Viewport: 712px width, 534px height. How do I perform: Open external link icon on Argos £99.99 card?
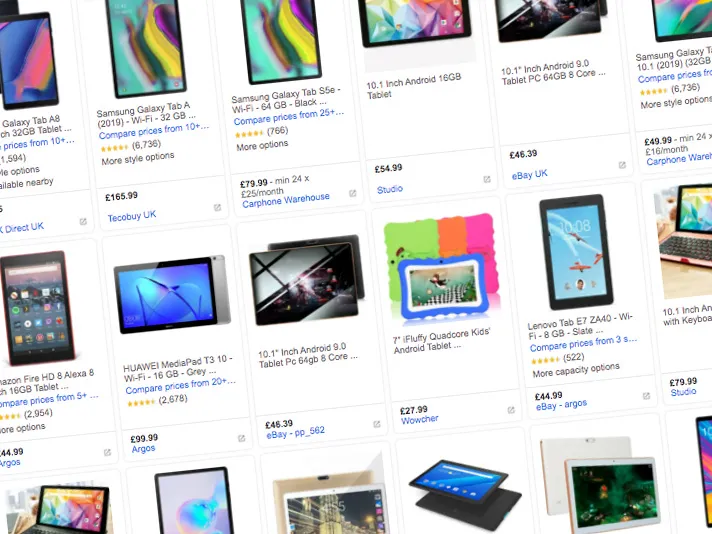(242, 438)
